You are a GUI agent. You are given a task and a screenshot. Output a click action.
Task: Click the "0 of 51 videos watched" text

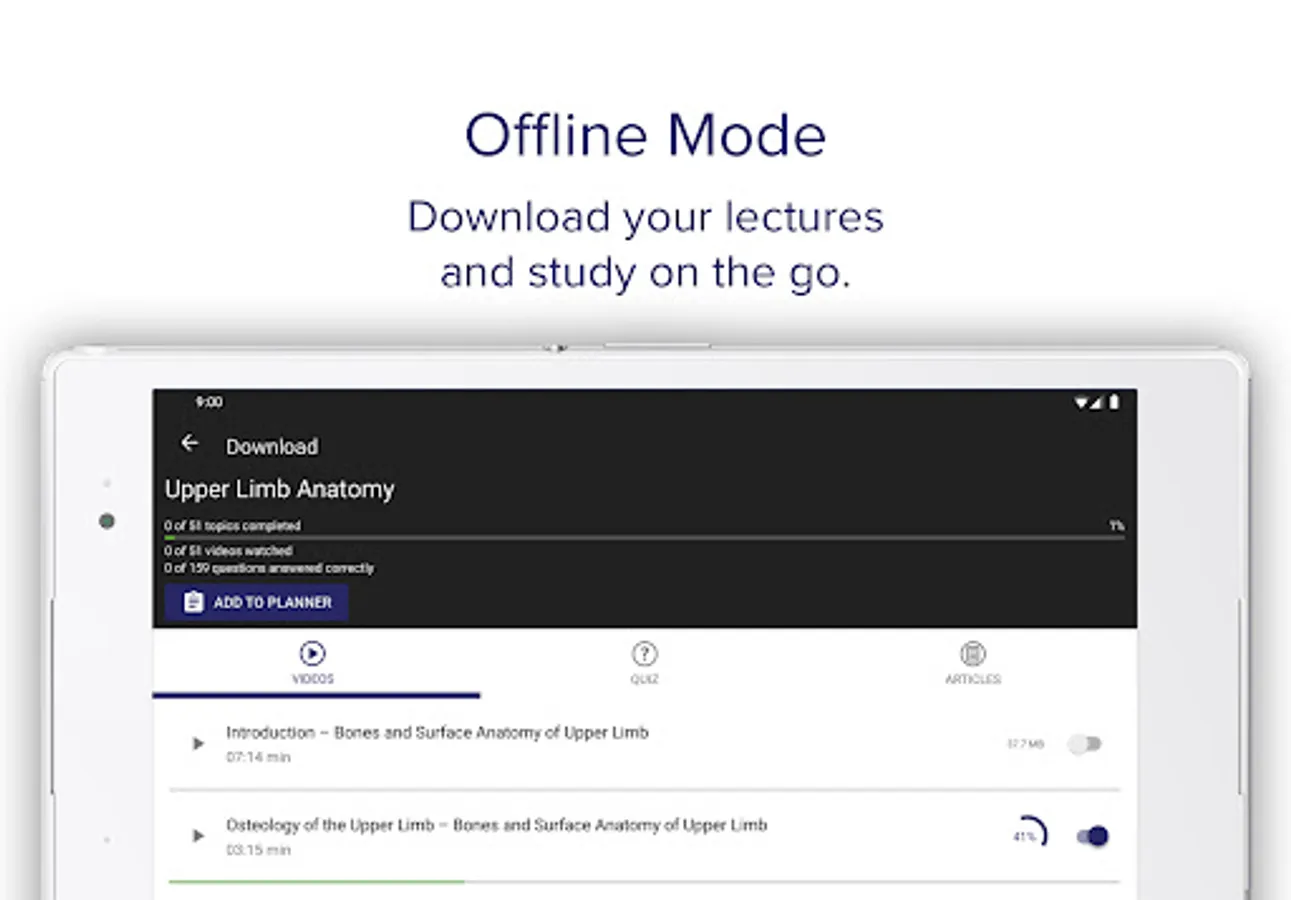[228, 551]
